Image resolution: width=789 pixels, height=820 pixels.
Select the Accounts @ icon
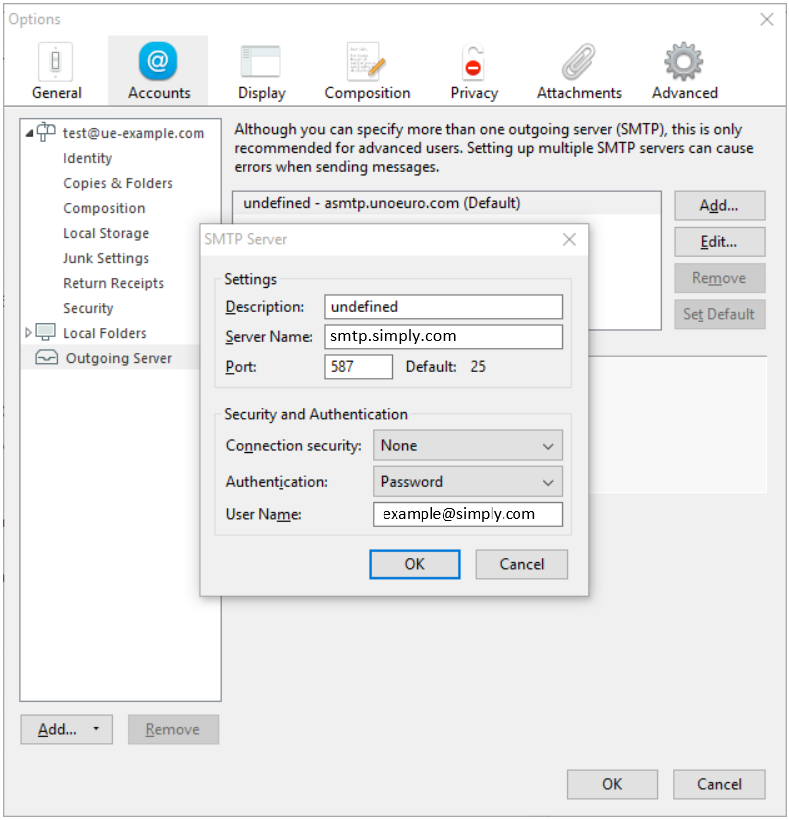(158, 62)
